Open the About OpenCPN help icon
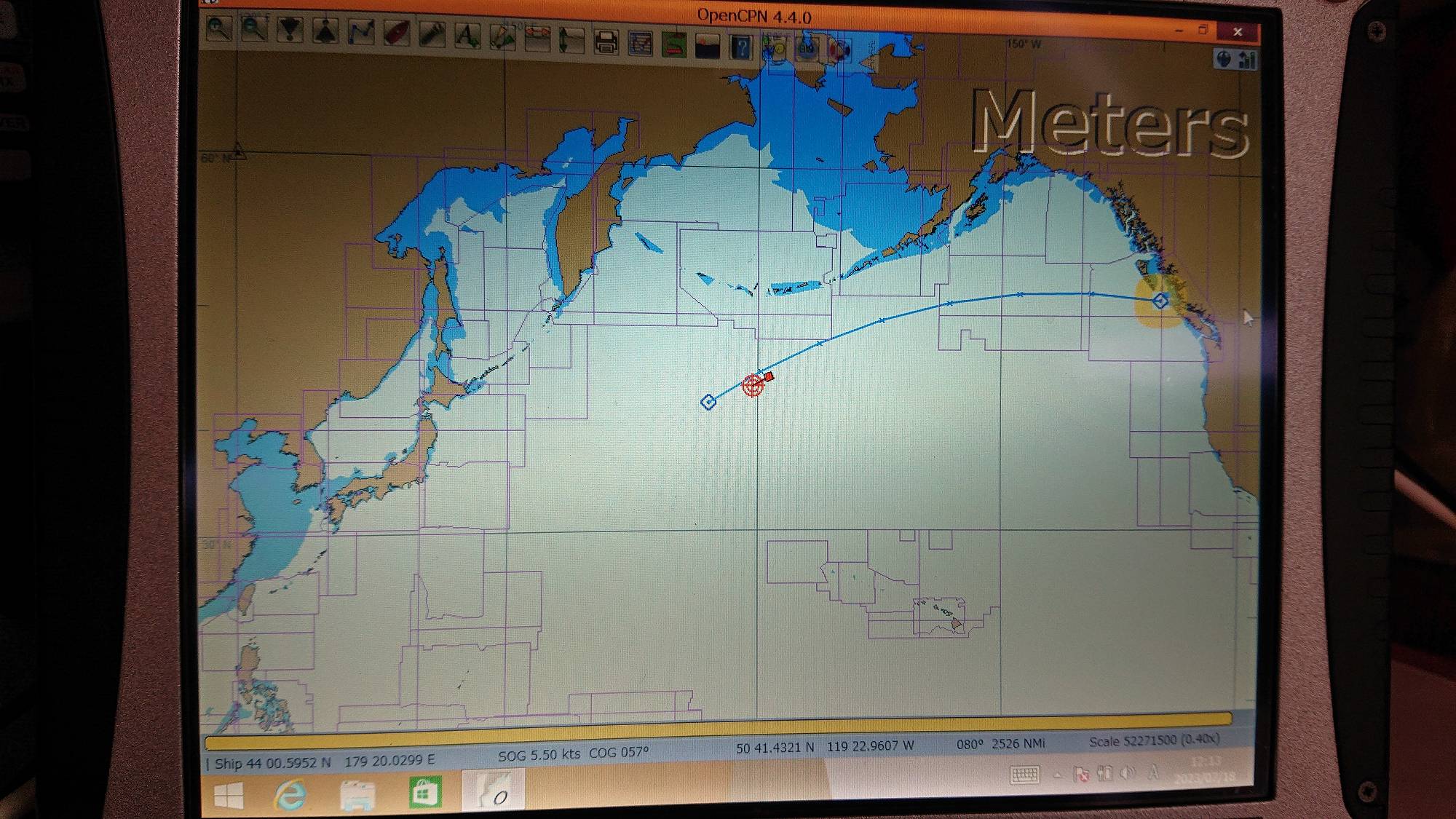Screen dimensions: 1456x819 (x=741, y=48)
